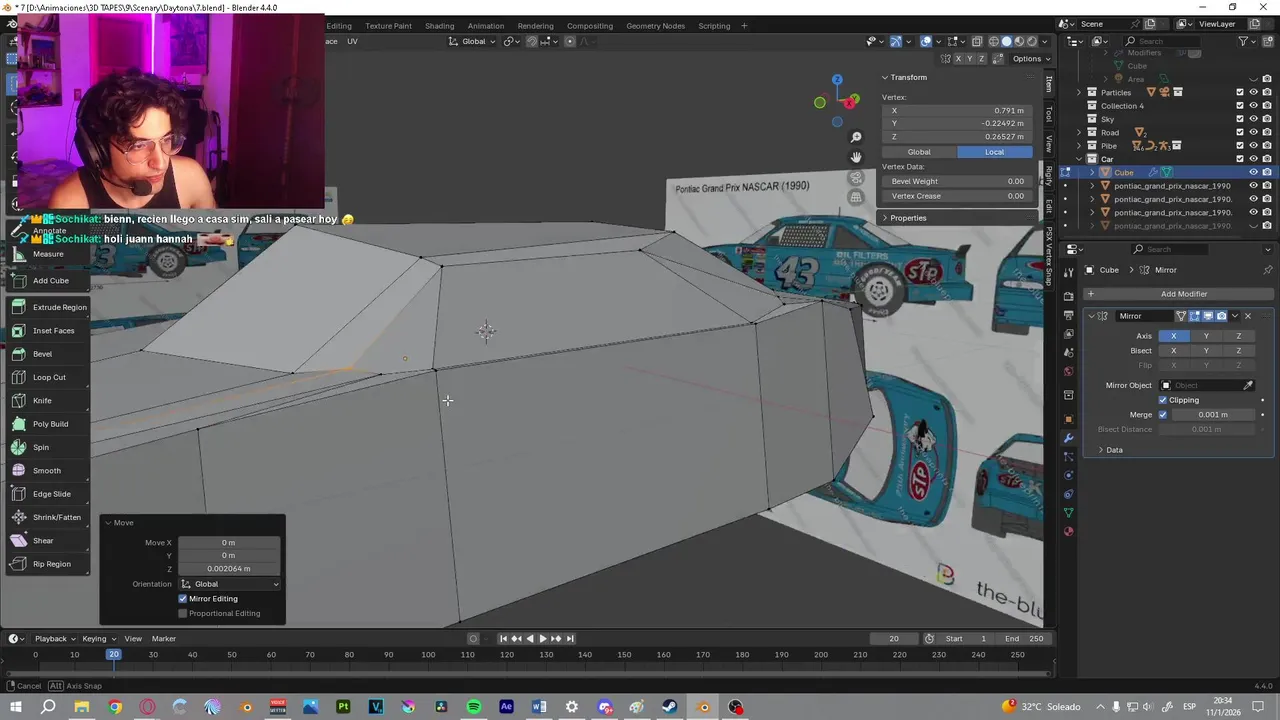
Task: Open the Transform orientation Global dropdown in header
Action: pos(473,41)
